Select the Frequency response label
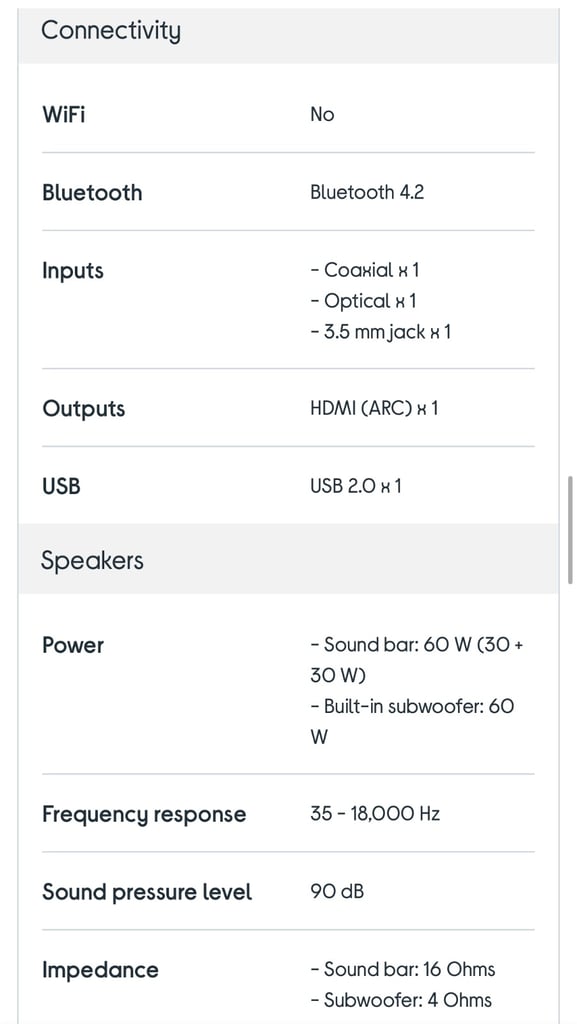This screenshot has height=1024, width=577. (x=144, y=815)
